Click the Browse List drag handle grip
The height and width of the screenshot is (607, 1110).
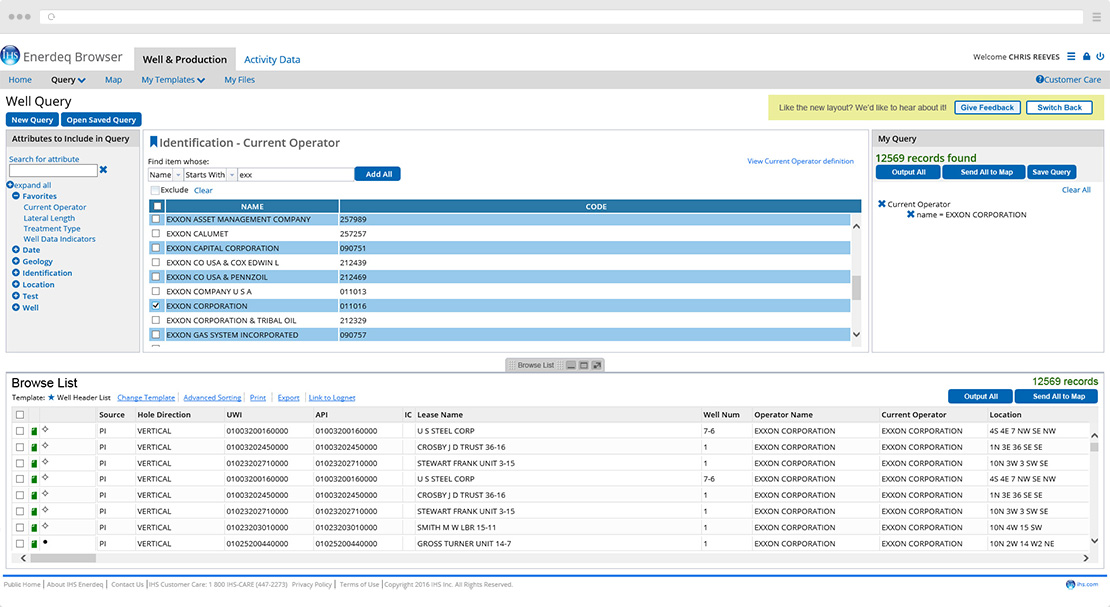(511, 365)
